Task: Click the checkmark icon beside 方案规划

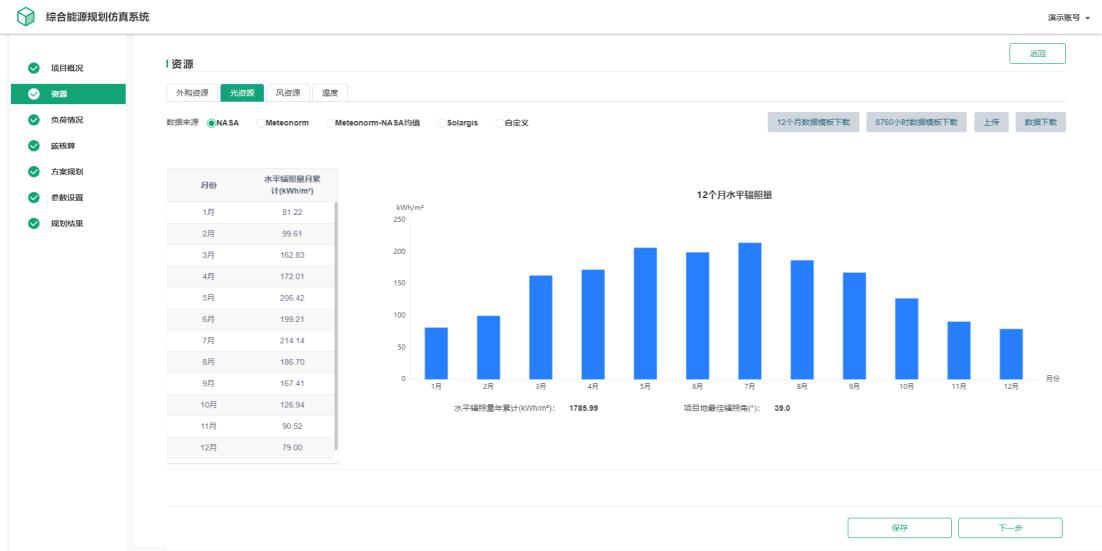Action: tap(34, 172)
